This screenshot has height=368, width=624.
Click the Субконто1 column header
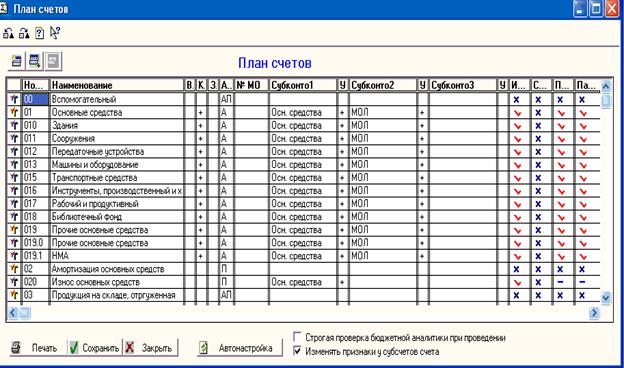click(303, 85)
